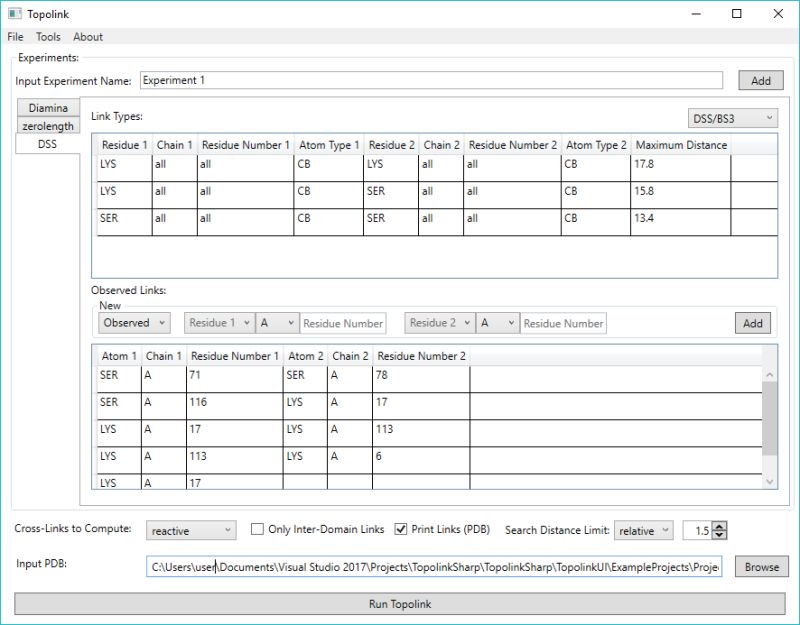The width and height of the screenshot is (800, 625).
Task: Open the Tools menu
Action: point(48,37)
